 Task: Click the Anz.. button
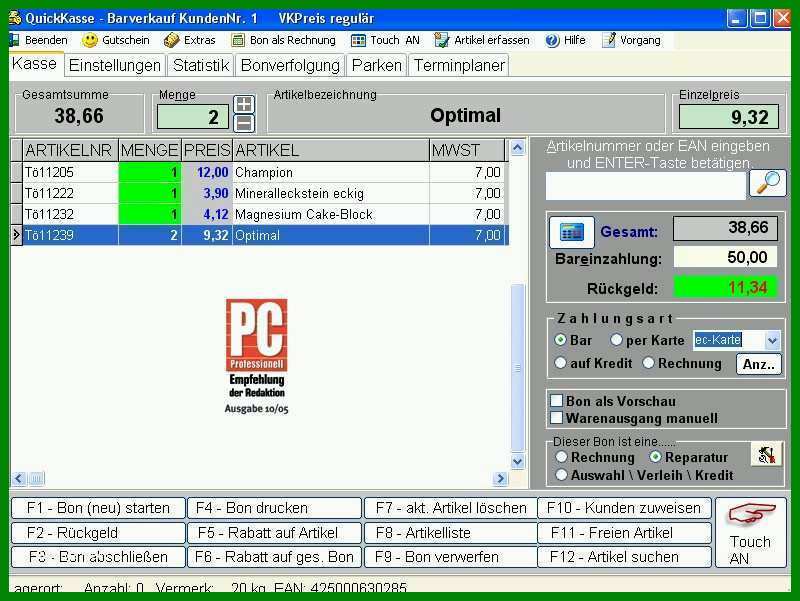pos(759,364)
